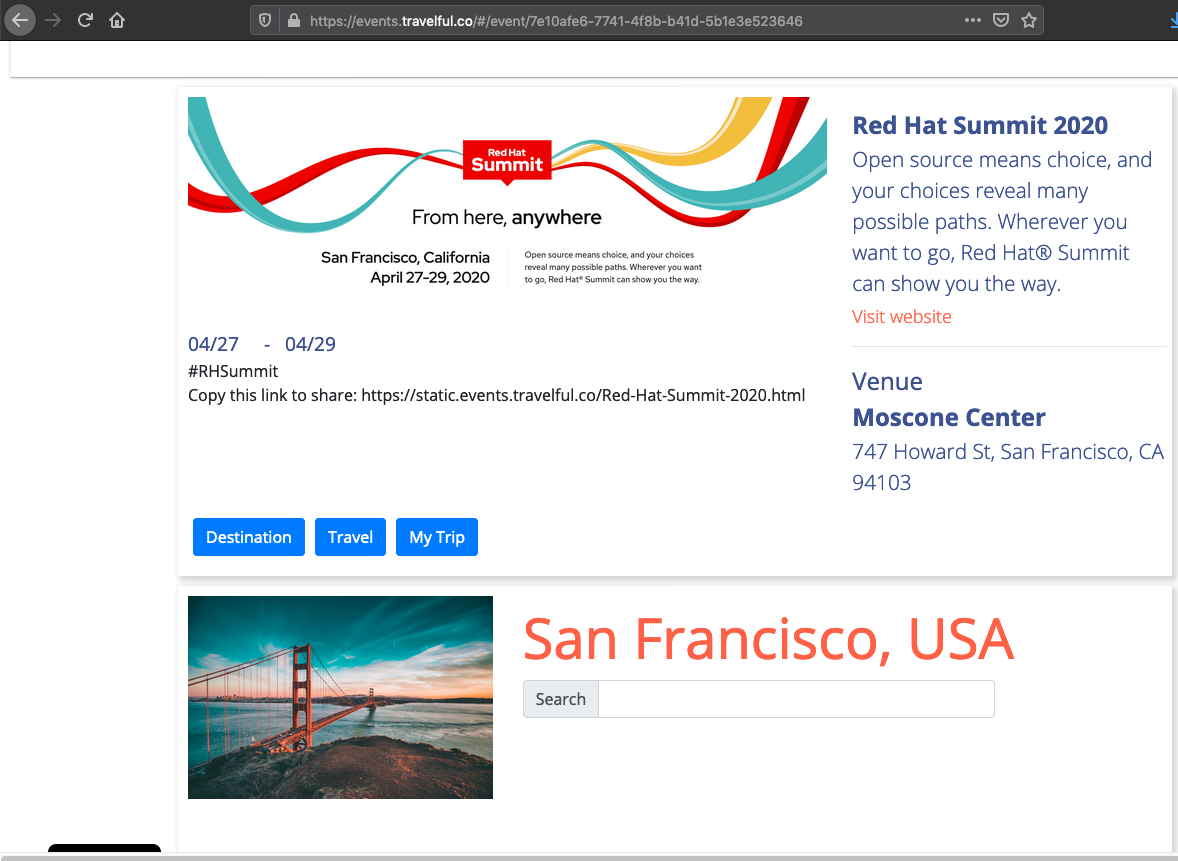Click the Golden Gate Bridge photo
The width and height of the screenshot is (1178, 861).
coord(340,697)
